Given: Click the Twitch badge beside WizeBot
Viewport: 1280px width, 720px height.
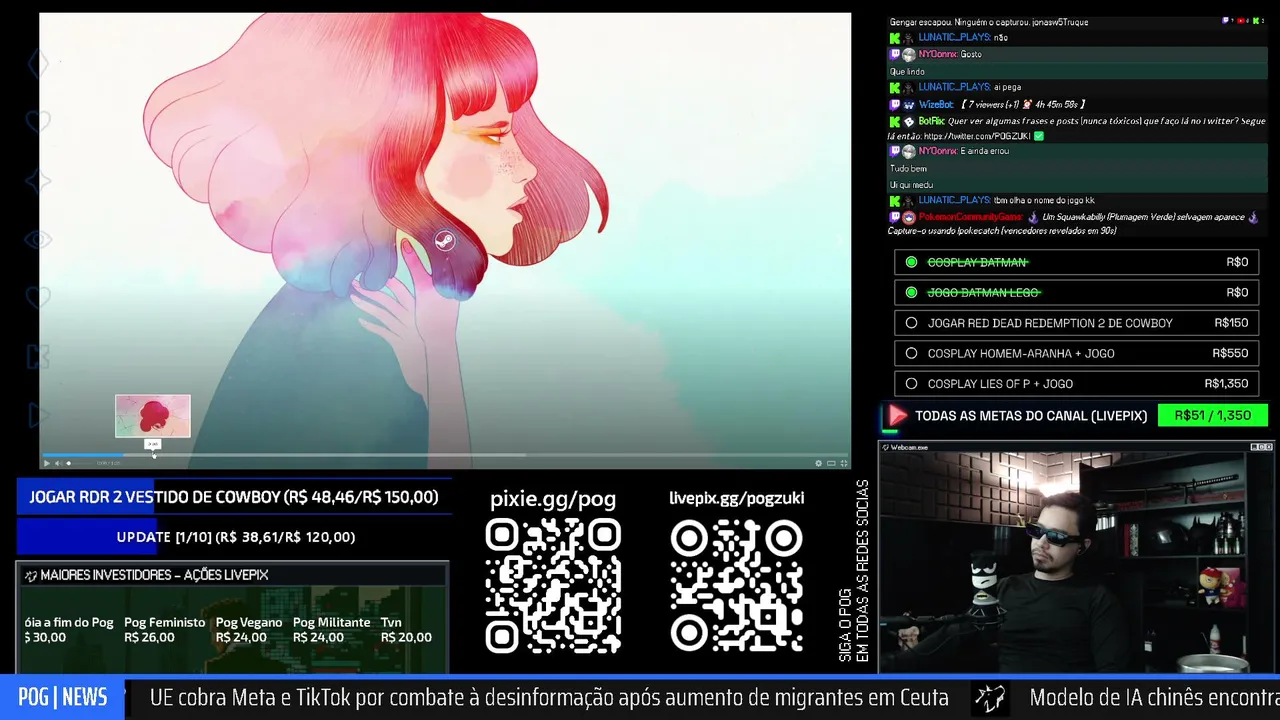Looking at the screenshot, I should pyautogui.click(x=895, y=104).
